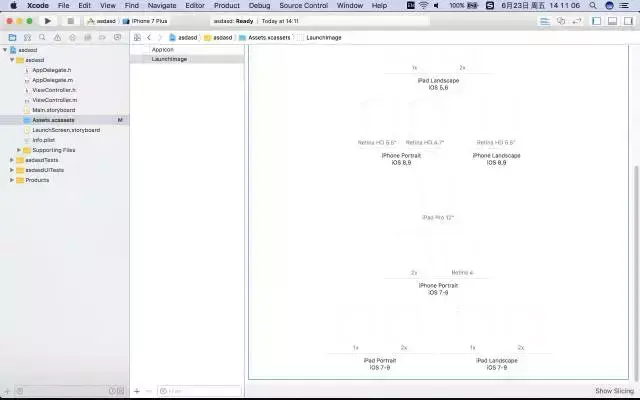Click the editor vertical scrollbar

635,273
